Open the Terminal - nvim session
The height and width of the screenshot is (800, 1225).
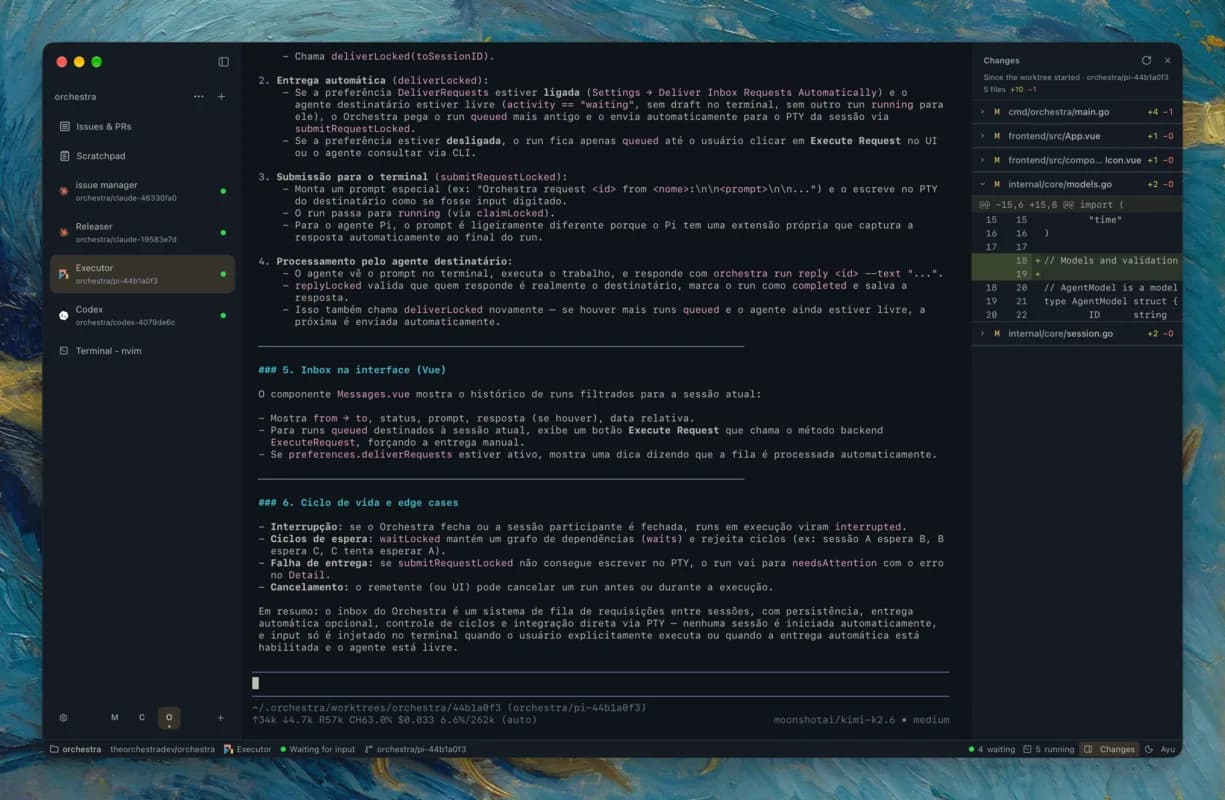tap(142, 351)
